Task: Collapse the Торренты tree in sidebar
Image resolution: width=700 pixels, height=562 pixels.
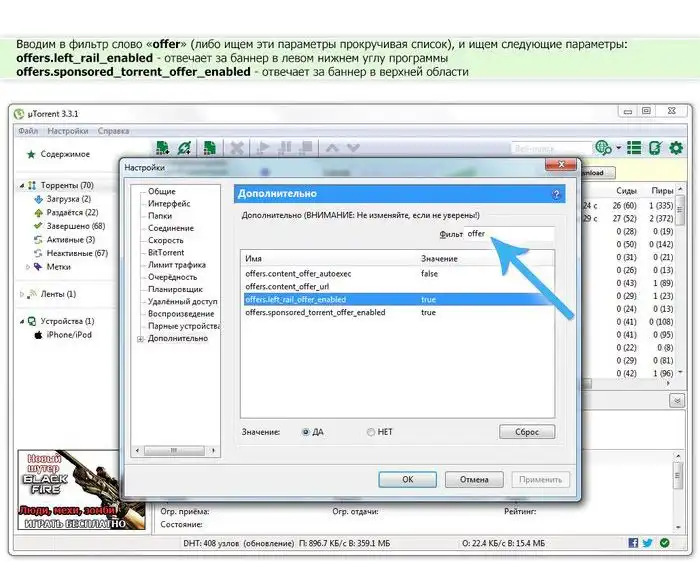Action: click(x=23, y=185)
